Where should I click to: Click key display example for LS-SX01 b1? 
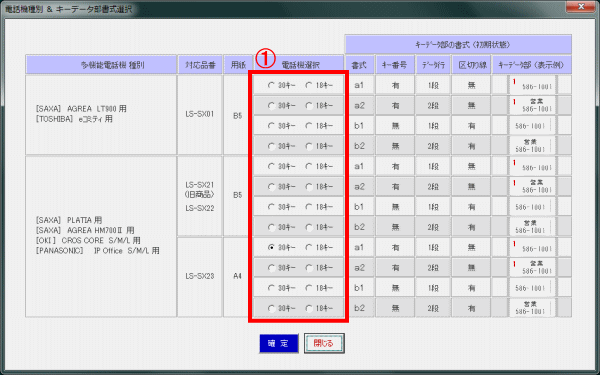click(532, 126)
